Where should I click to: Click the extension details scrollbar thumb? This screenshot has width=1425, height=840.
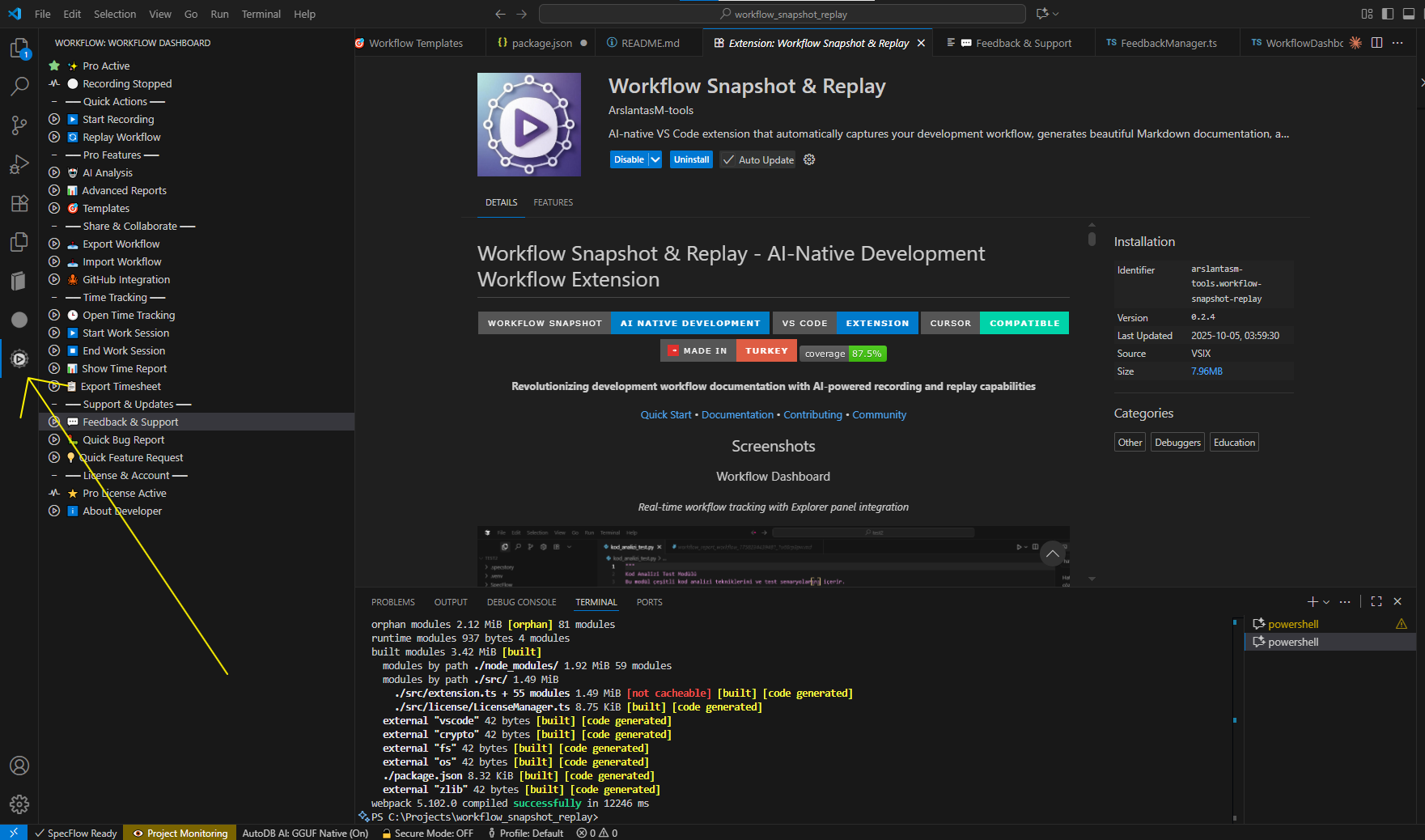1092,239
